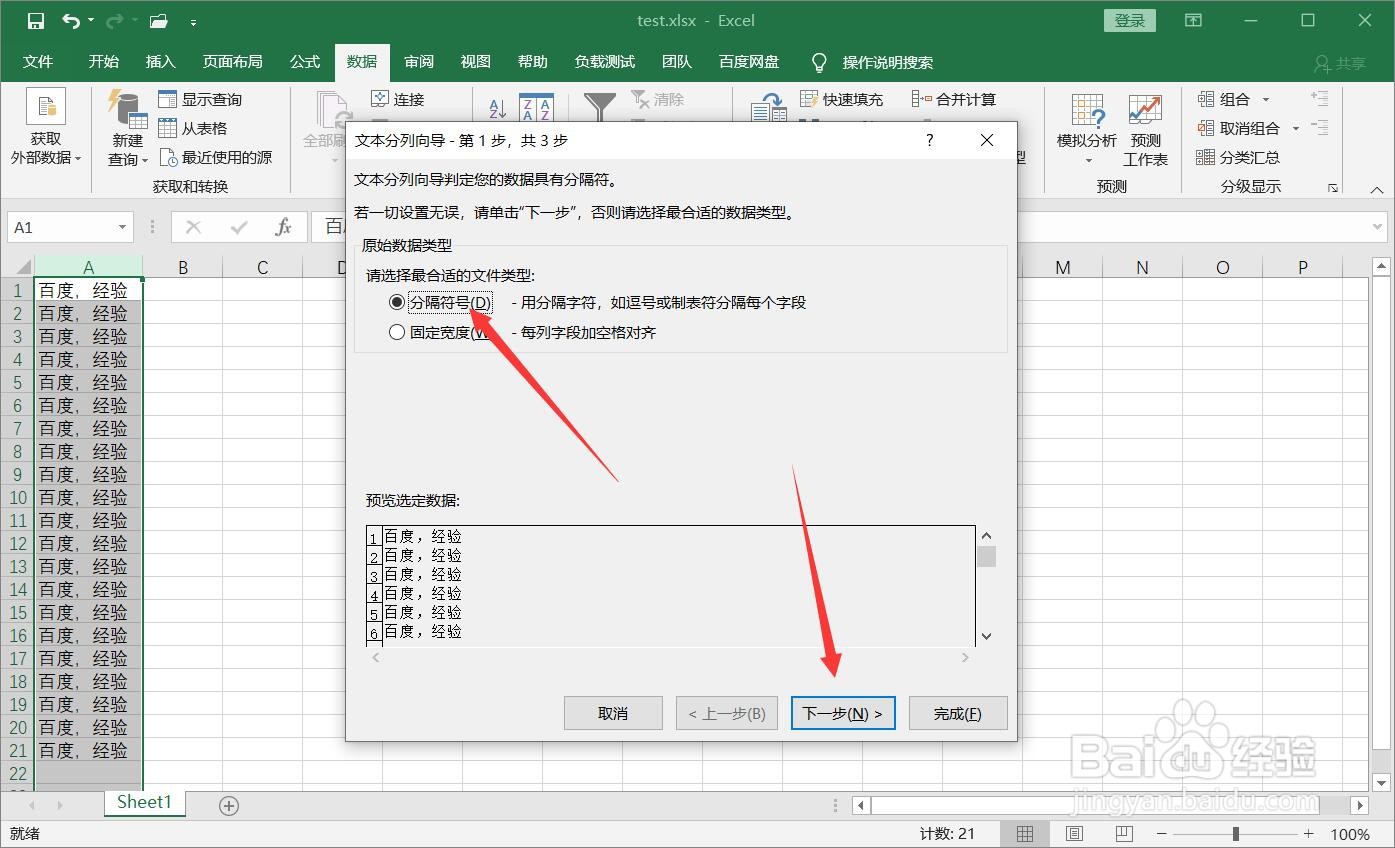The height and width of the screenshot is (848, 1395).
Task: Click the Name Box showing A1
Action: coord(60,227)
